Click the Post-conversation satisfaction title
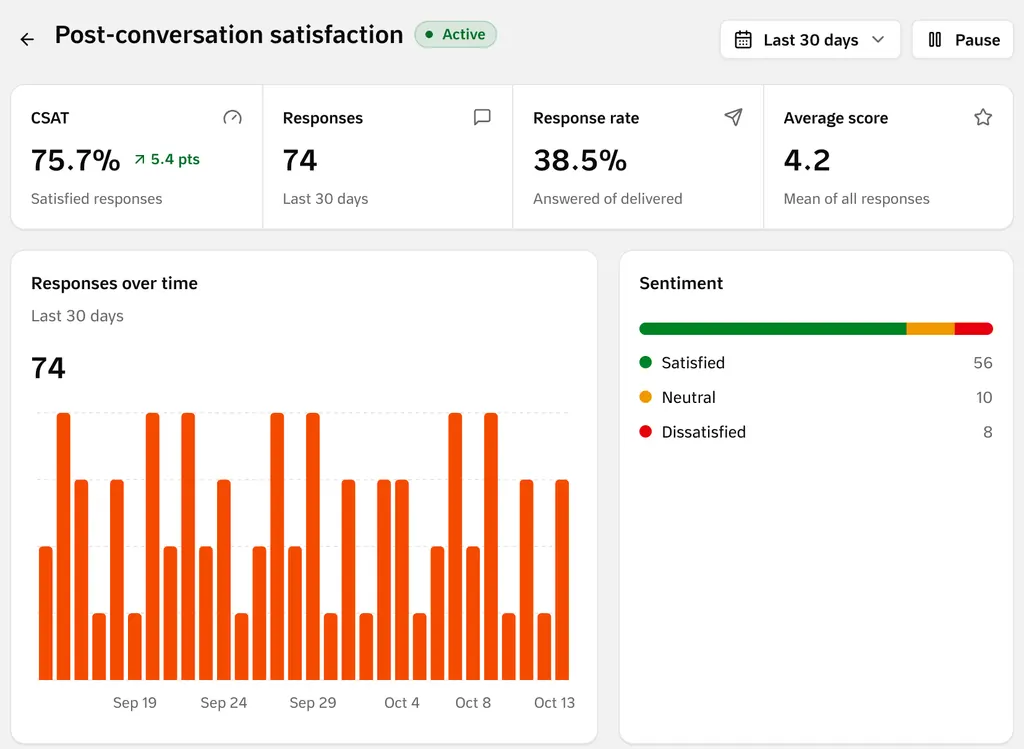Image resolution: width=1024 pixels, height=749 pixels. coord(229,35)
